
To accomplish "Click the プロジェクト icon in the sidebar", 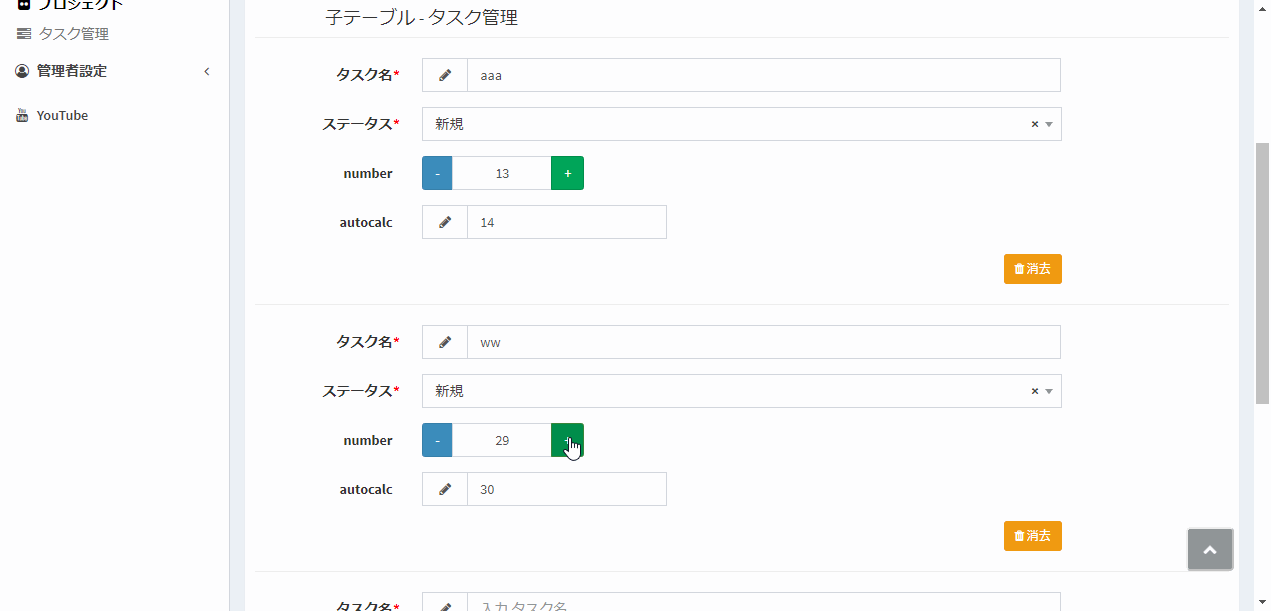I will tap(22, 4).
